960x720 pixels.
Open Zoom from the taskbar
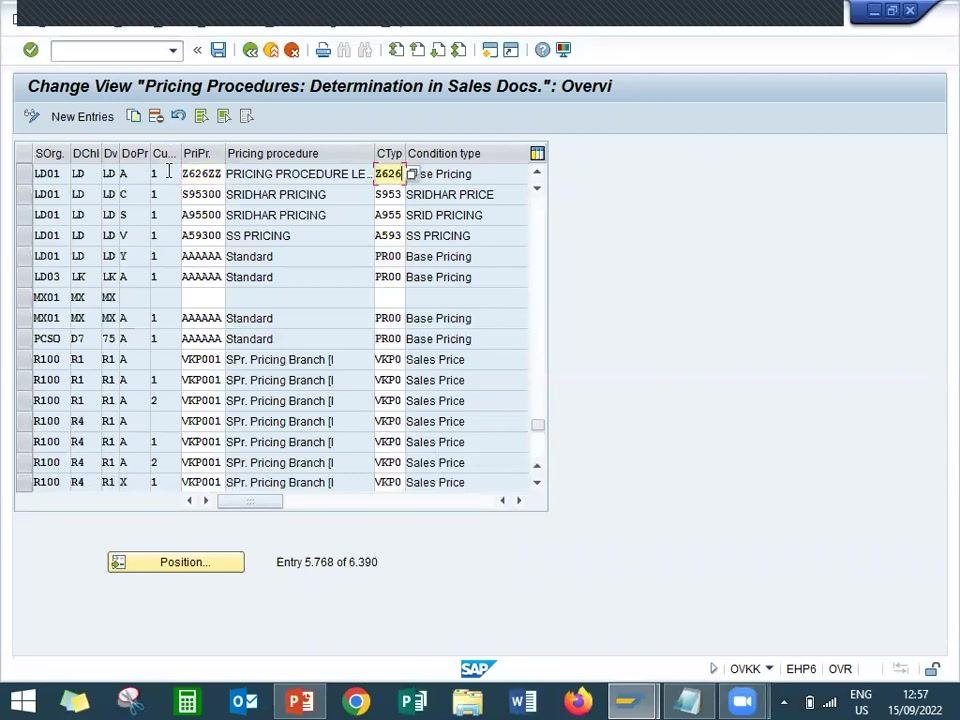pyautogui.click(x=741, y=702)
